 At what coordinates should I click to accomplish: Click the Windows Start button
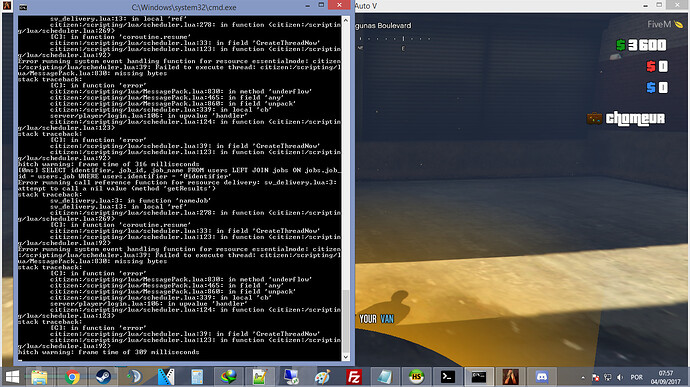[12, 377]
